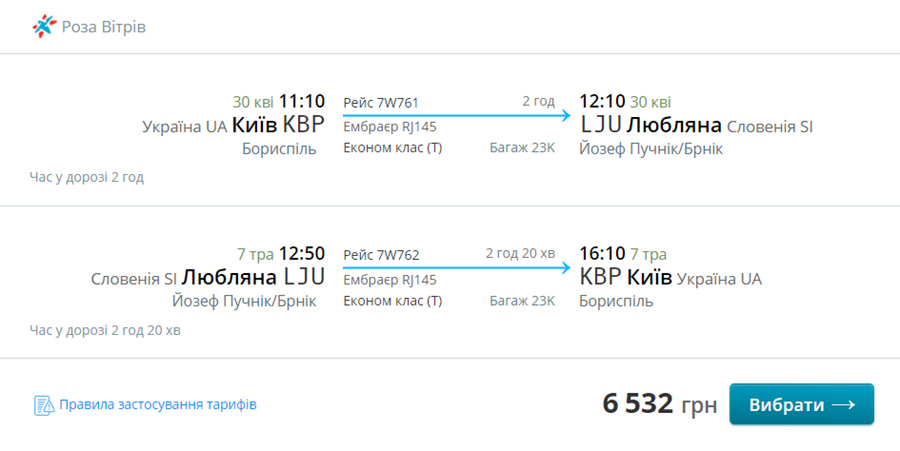Image resolution: width=900 pixels, height=451 pixels.
Task: Click the outbound Багаж 23K baggage label
Action: tap(522, 148)
